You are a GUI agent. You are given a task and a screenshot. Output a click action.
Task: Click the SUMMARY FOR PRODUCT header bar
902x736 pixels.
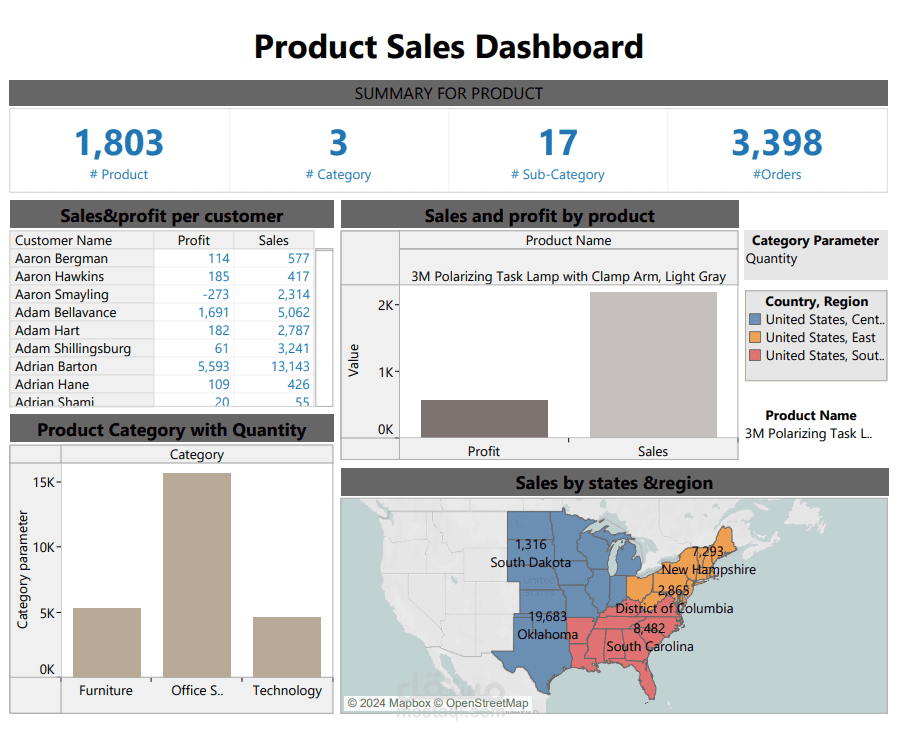pos(448,93)
